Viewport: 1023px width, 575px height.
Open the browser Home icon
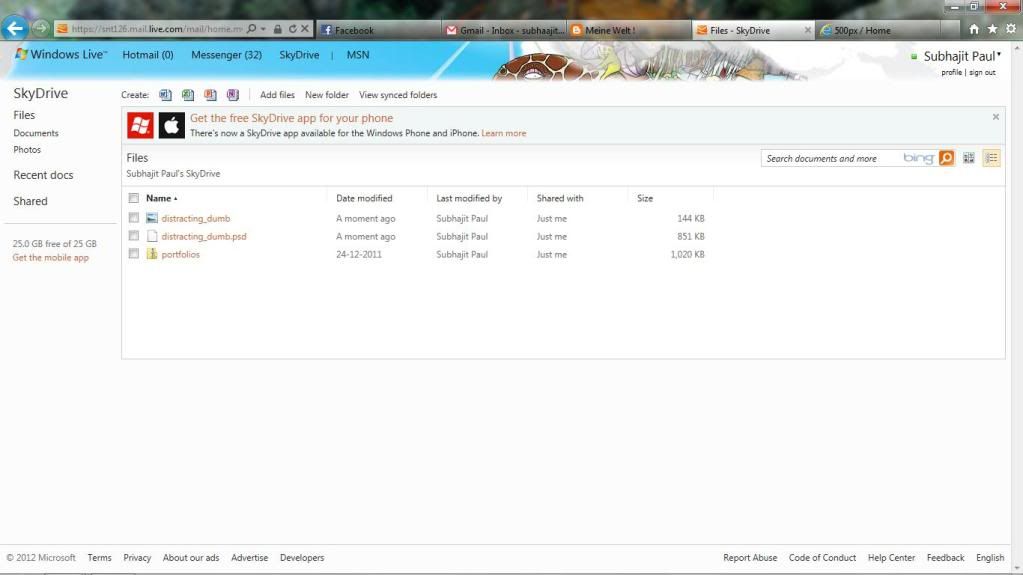point(974,29)
